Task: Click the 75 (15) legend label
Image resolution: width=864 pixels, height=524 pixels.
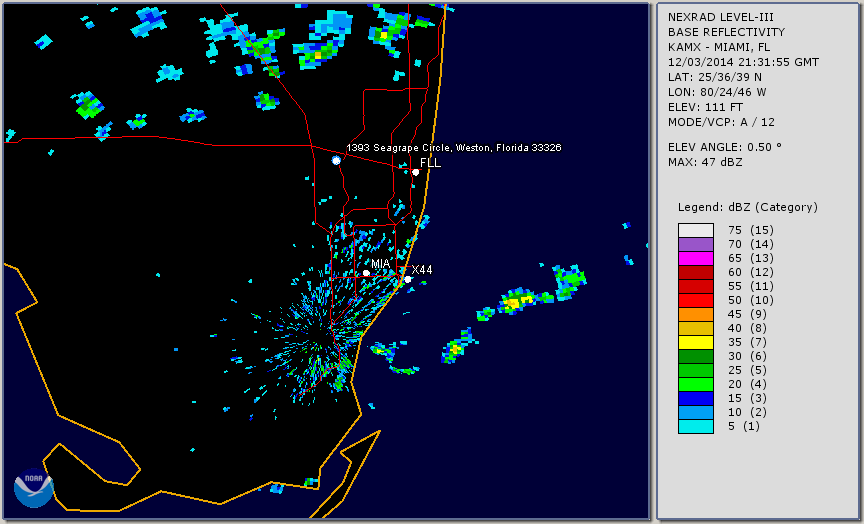Action: point(750,230)
